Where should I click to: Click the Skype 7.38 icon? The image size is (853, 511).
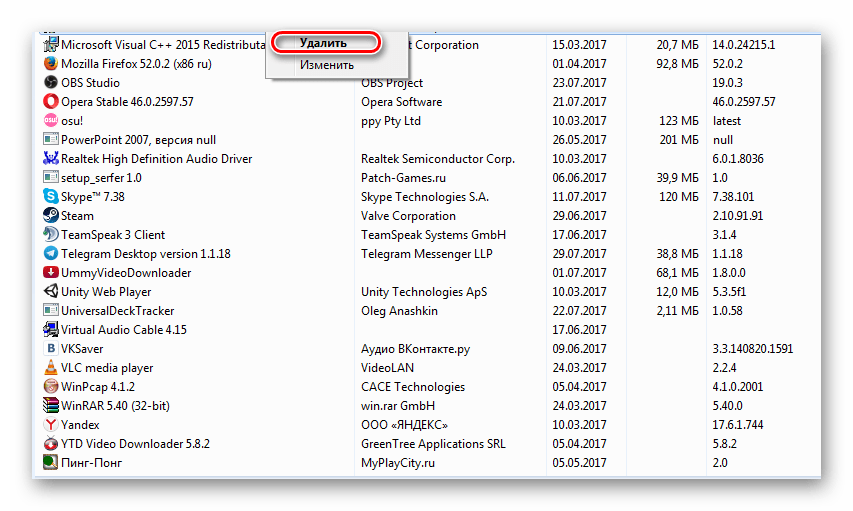[51, 197]
